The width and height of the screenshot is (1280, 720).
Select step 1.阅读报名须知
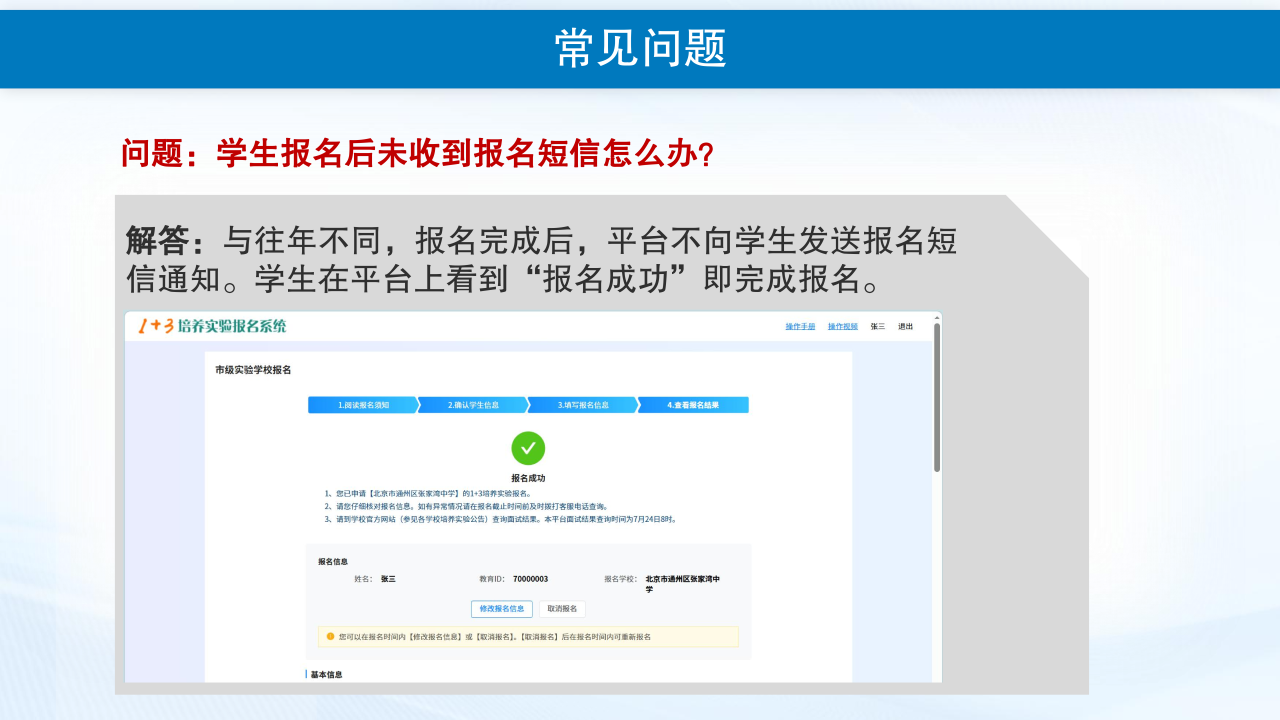tap(363, 405)
